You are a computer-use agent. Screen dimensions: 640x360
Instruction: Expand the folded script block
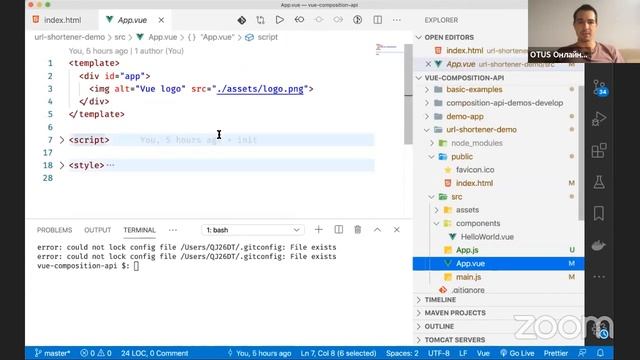62,140
